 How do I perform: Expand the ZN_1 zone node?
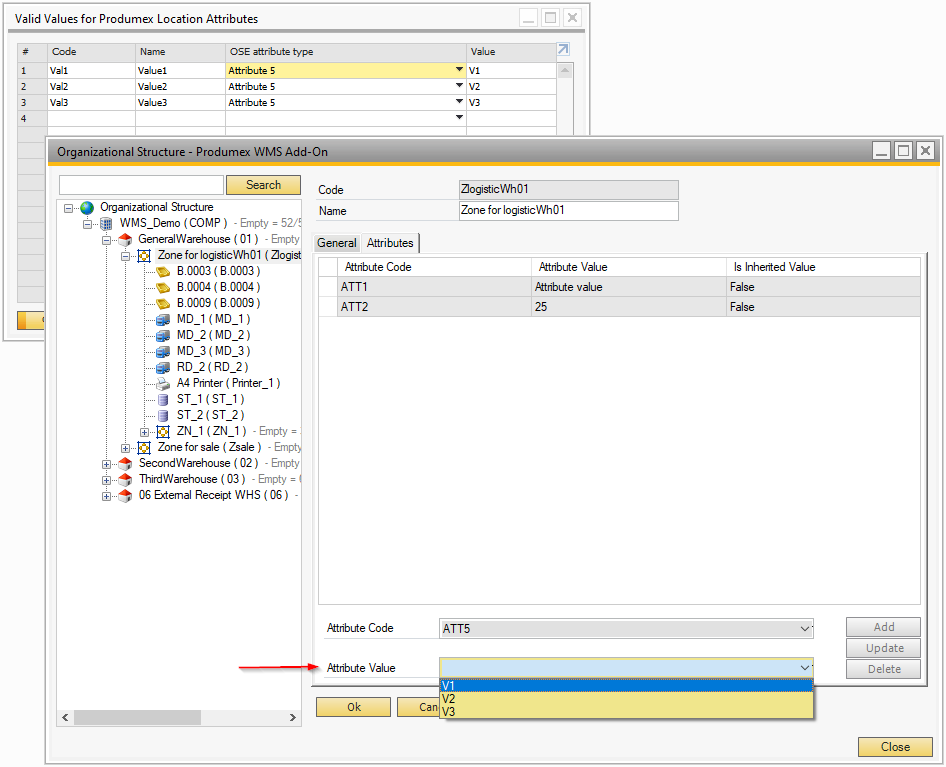click(x=144, y=432)
